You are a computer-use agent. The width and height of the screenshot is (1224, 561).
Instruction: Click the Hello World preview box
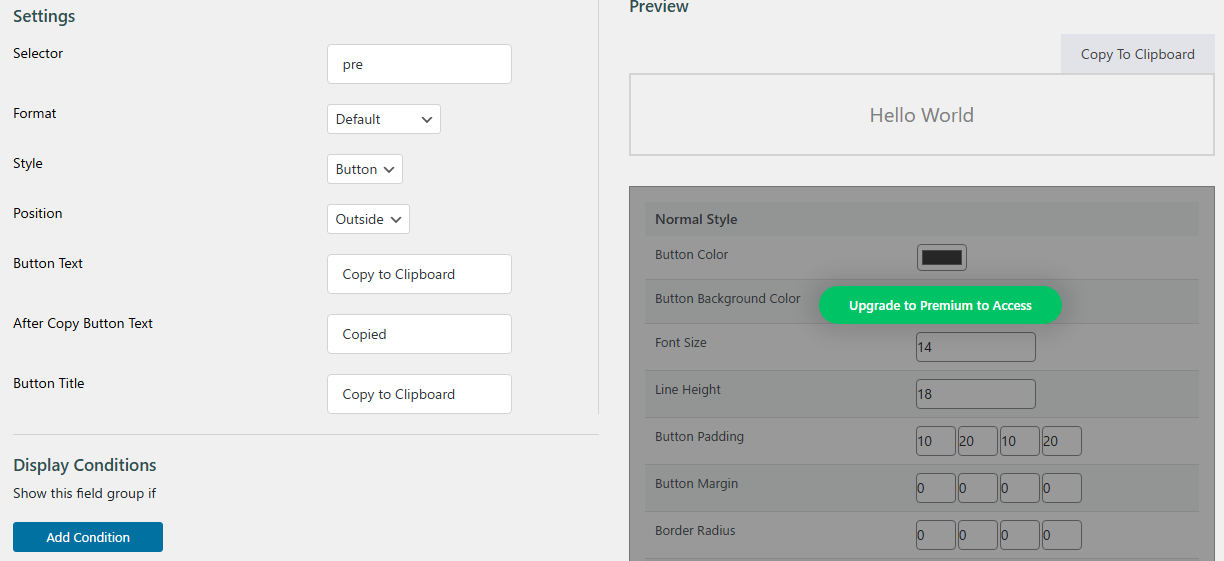pyautogui.click(x=922, y=115)
